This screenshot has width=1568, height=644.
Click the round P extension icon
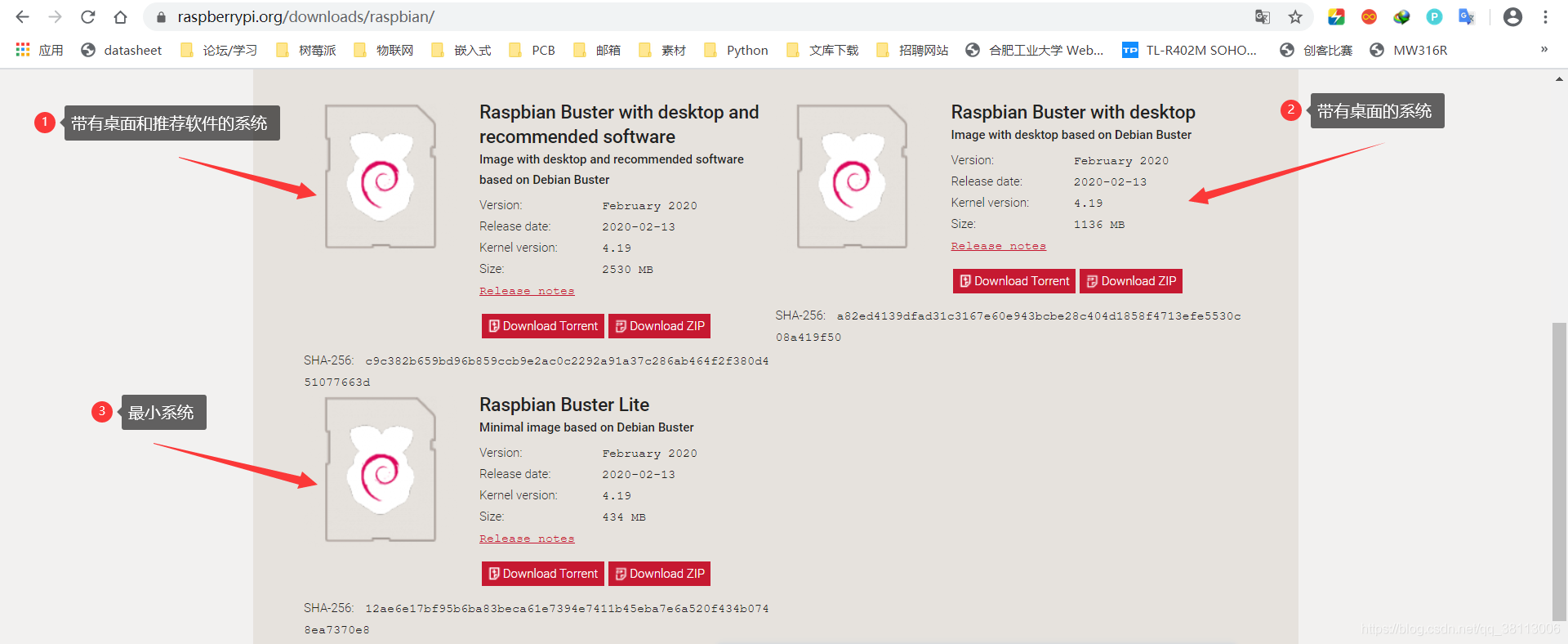point(1434,16)
